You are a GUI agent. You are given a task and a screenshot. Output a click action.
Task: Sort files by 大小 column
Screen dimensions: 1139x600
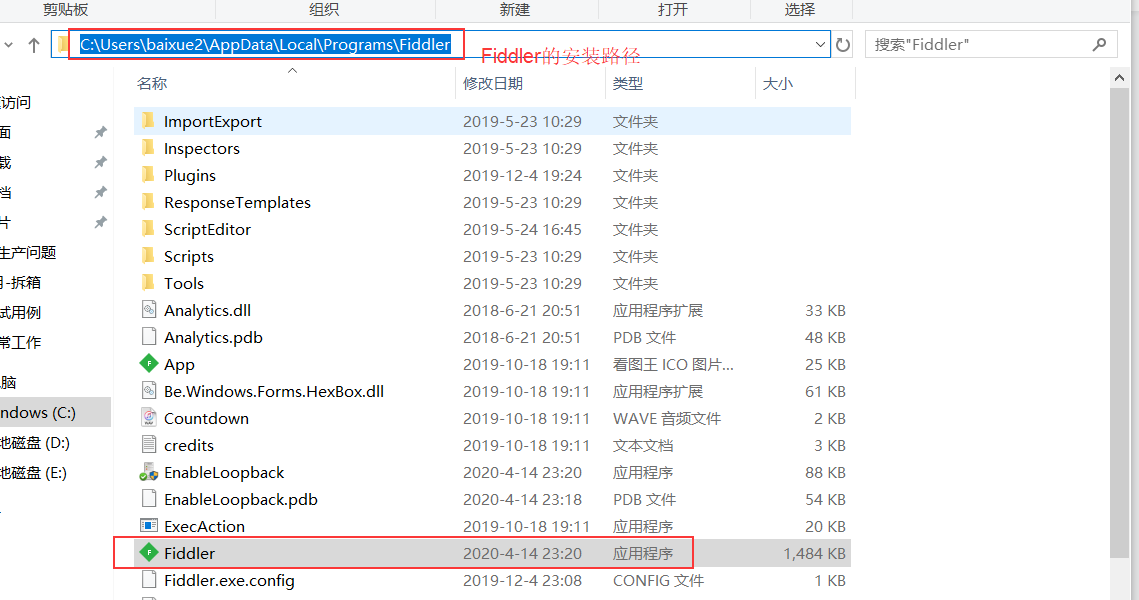[x=777, y=84]
